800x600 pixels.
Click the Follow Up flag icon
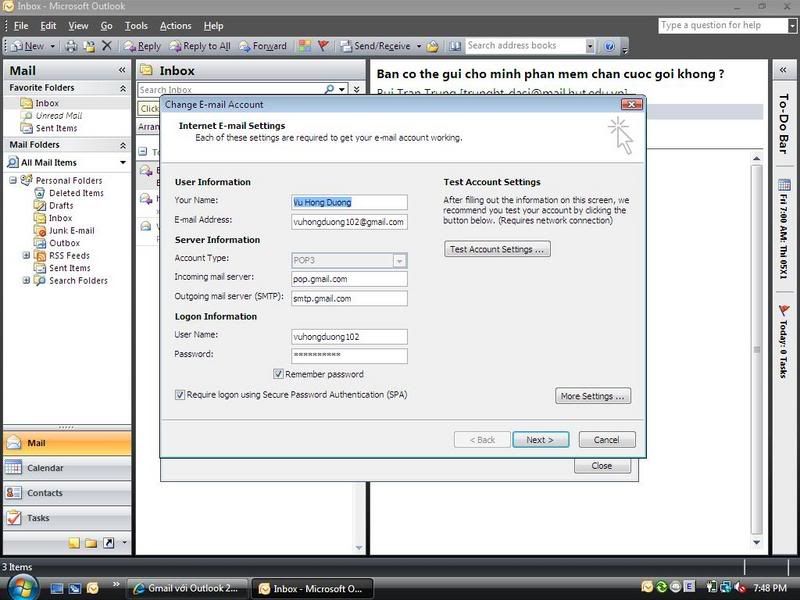point(323,46)
